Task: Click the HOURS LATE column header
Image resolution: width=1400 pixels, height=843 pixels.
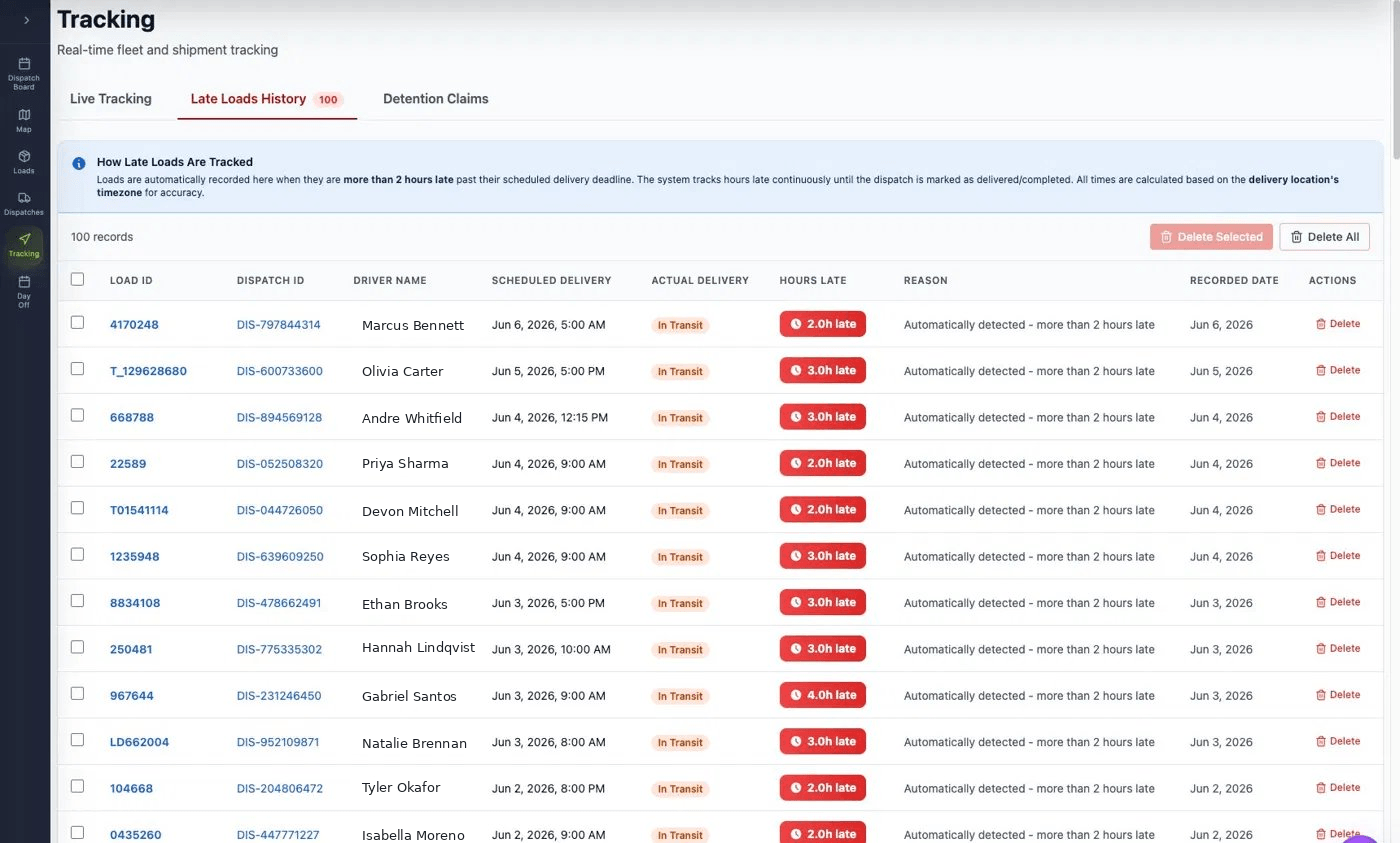Action: [813, 281]
